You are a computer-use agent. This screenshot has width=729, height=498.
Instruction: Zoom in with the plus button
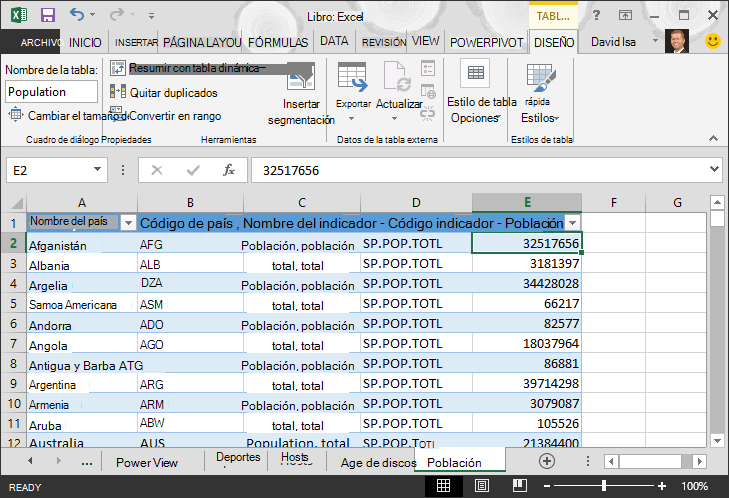coord(662,486)
